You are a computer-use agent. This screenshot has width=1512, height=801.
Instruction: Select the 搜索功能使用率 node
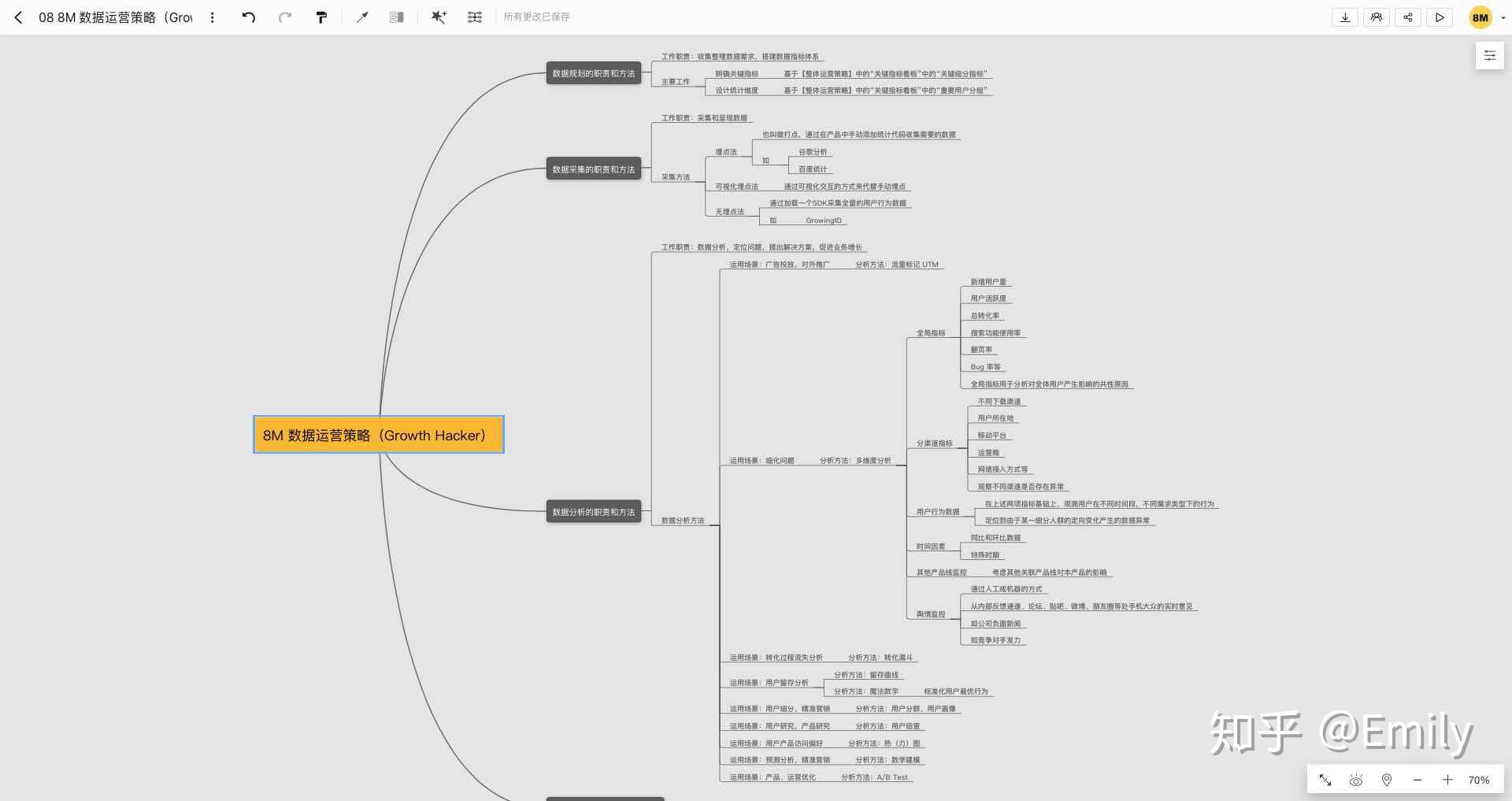click(x=995, y=333)
